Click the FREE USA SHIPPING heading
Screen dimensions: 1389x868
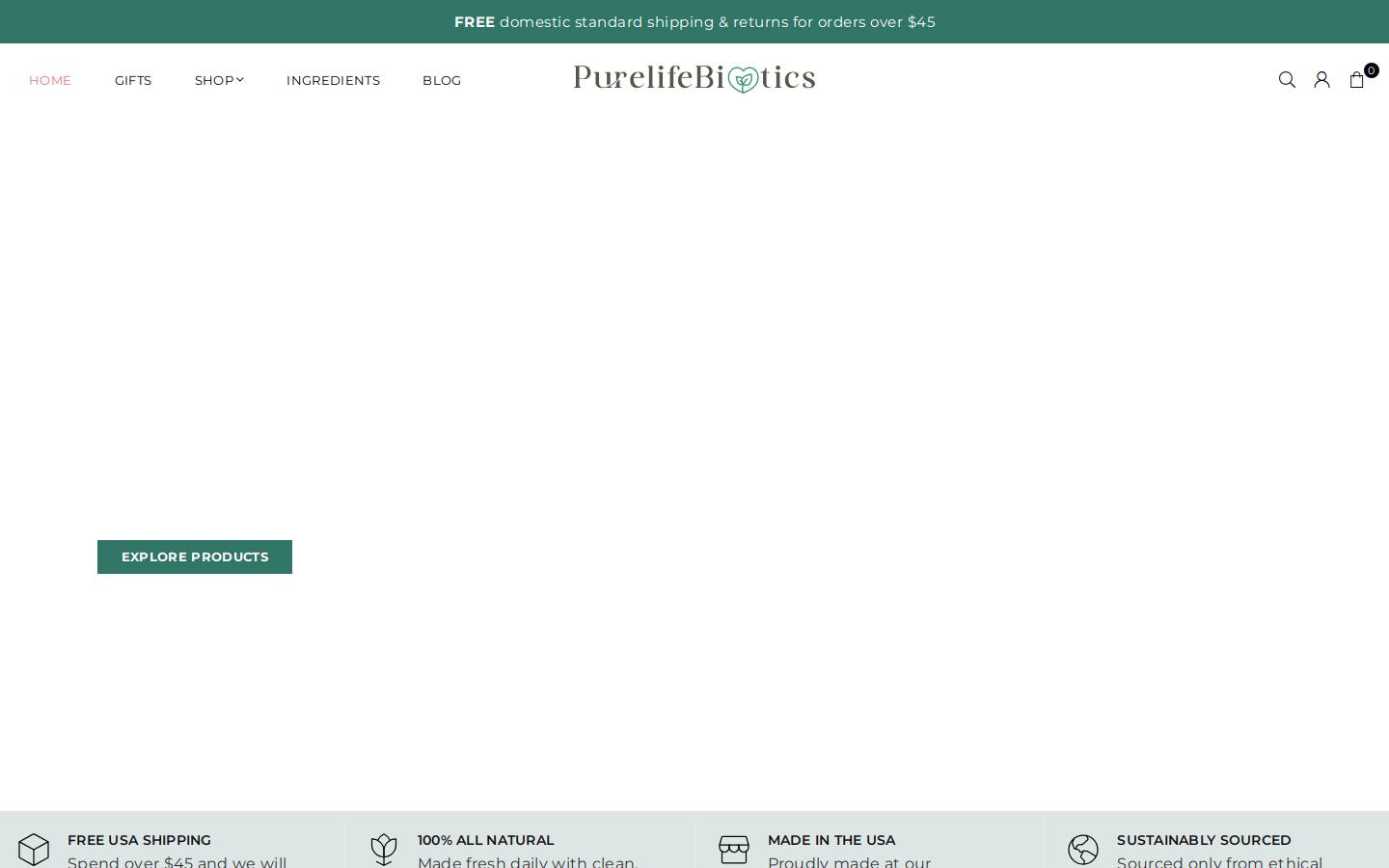tap(139, 840)
